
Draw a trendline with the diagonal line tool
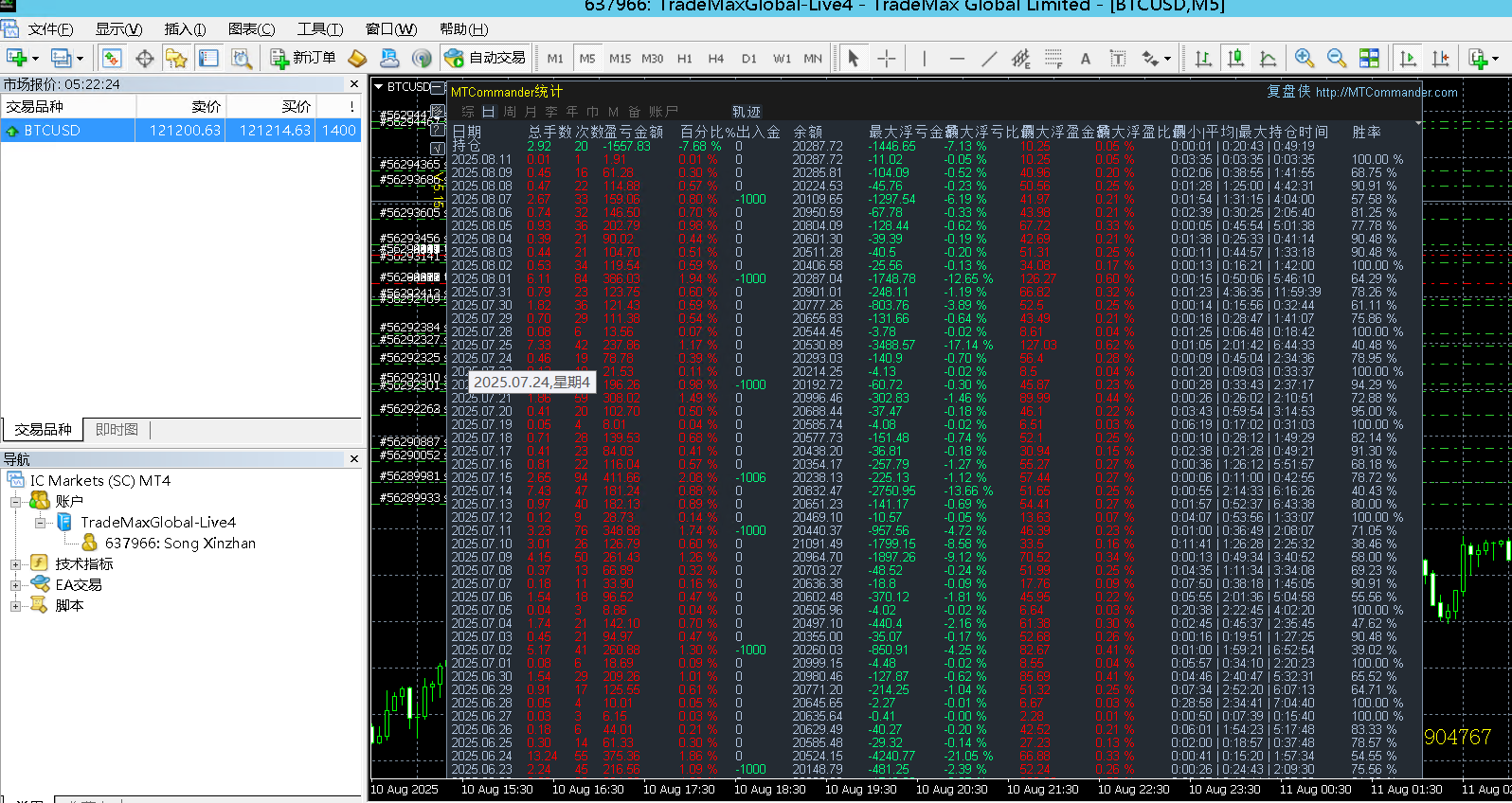(x=989, y=59)
